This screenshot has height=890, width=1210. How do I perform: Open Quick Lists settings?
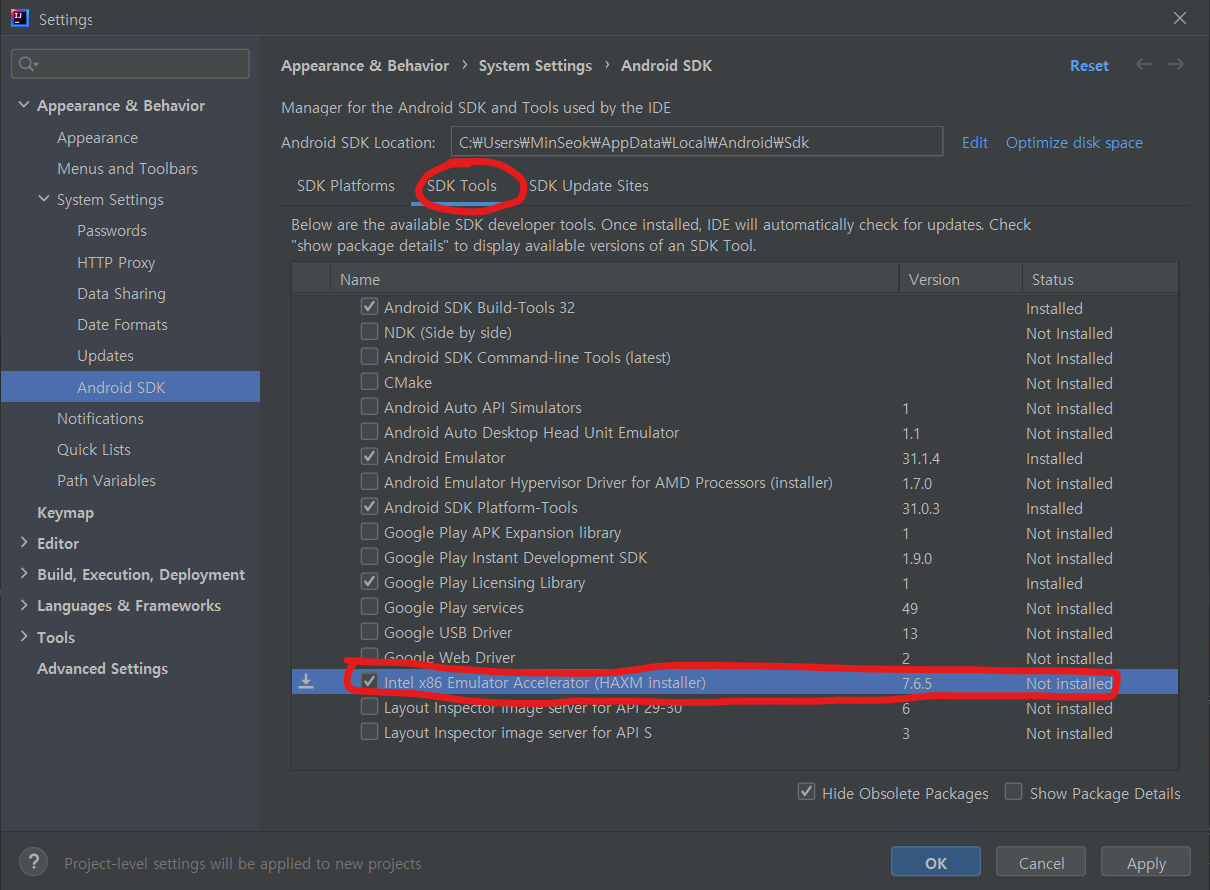(94, 450)
